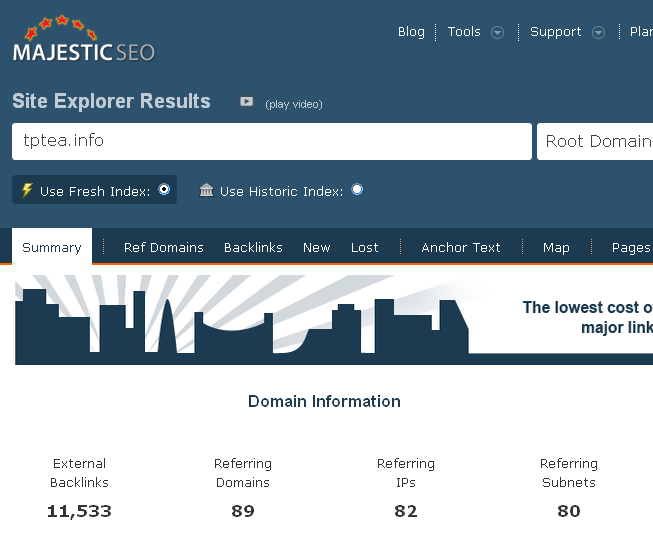This screenshot has width=653, height=542.
Task: Expand the Tools dropdown arrow
Action: (x=498, y=32)
